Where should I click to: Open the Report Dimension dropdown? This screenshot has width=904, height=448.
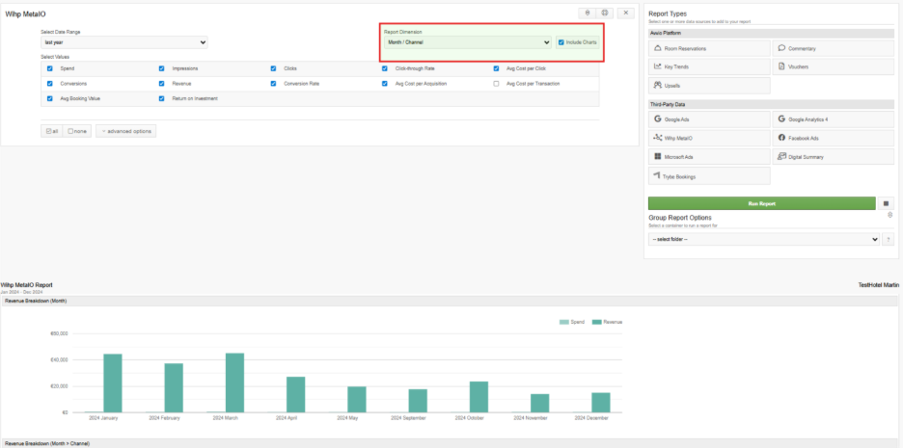468,42
